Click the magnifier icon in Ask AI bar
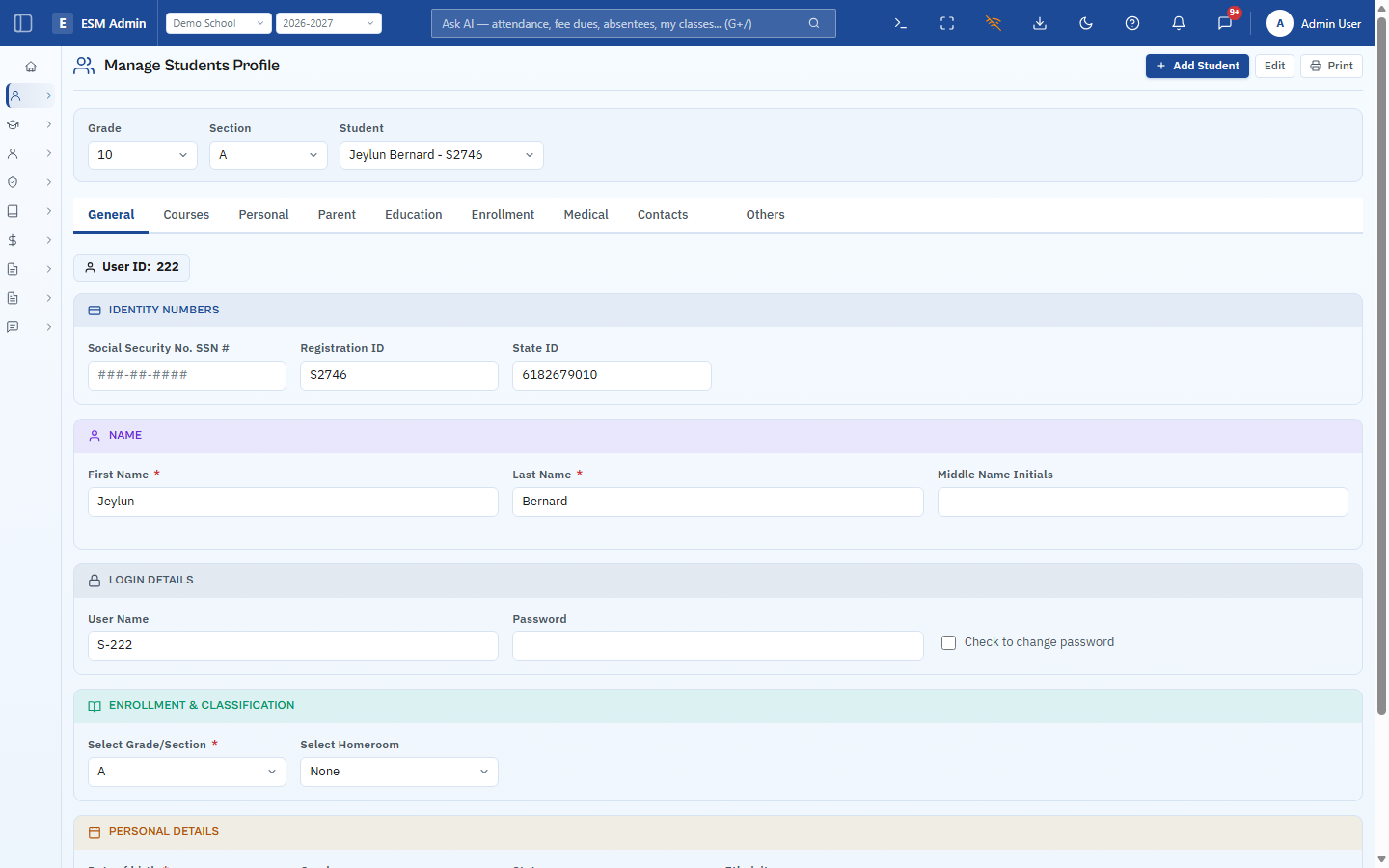This screenshot has width=1389, height=868. [x=814, y=23]
